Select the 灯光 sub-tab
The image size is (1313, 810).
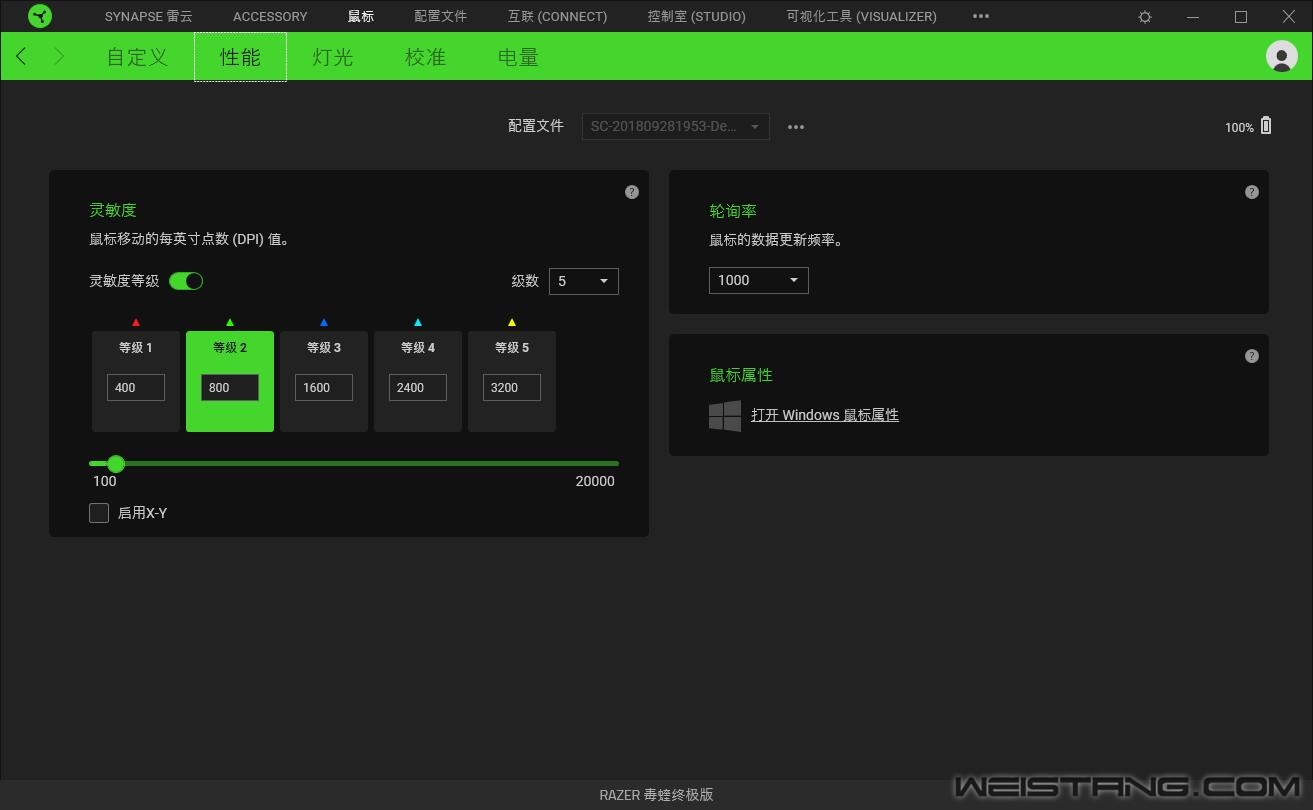[x=333, y=57]
